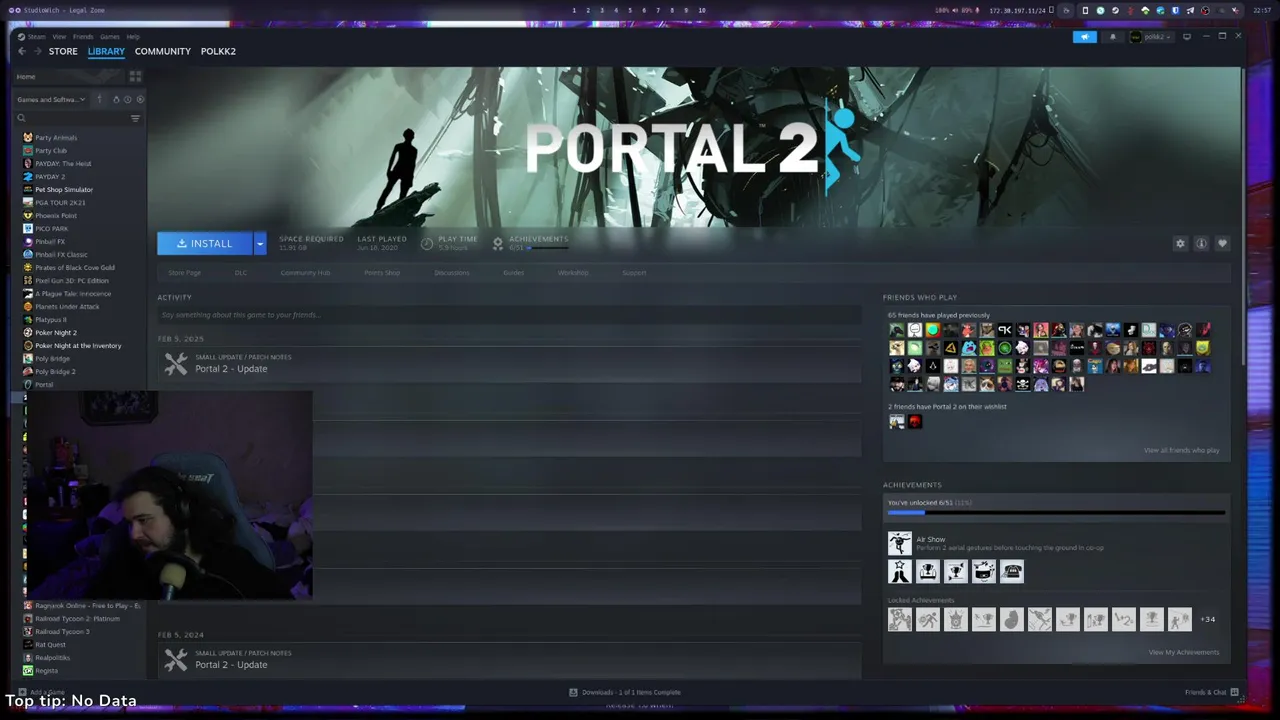Click Achievements trophy icon in header bar
Image resolution: width=1280 pixels, height=720 pixels.
498,243
